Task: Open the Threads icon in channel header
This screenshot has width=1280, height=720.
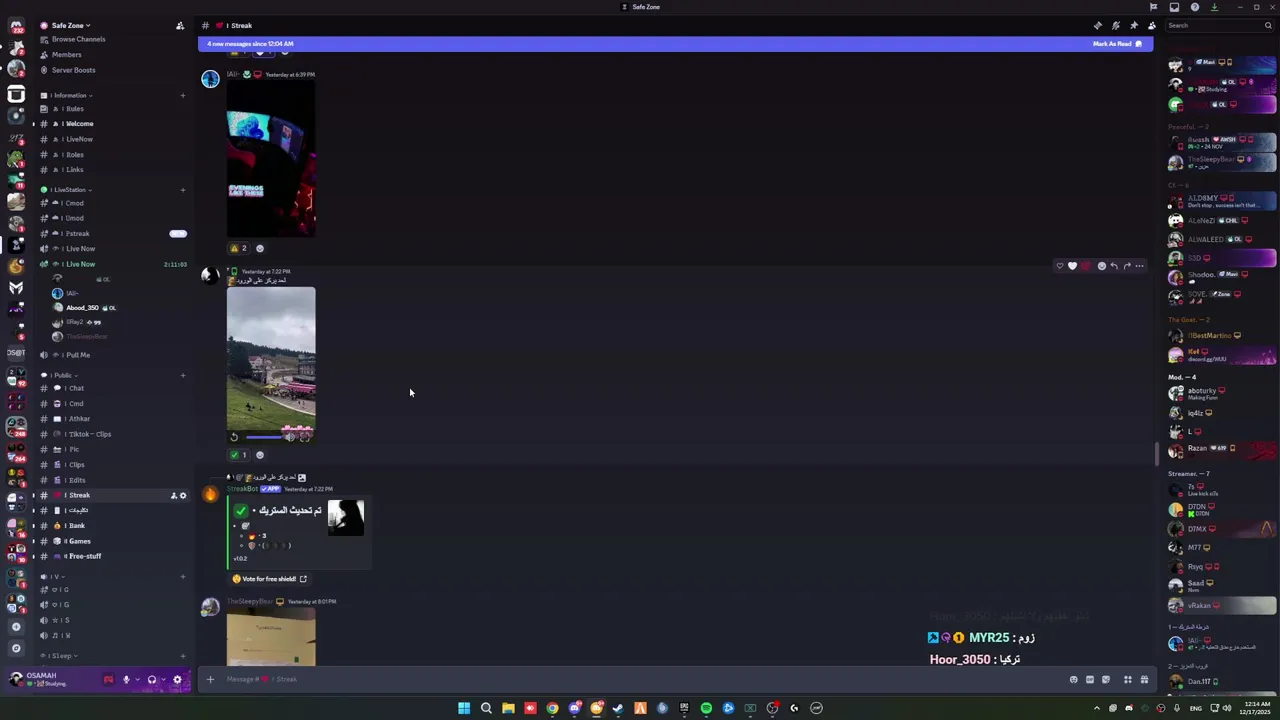Action: 1097,25
